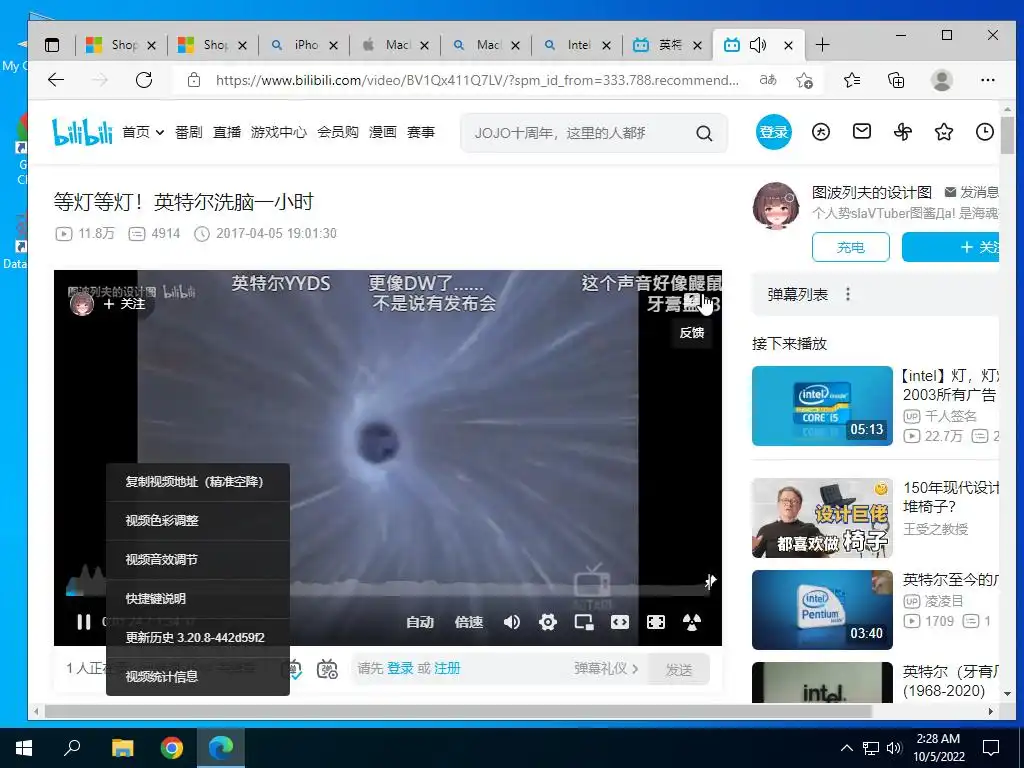This screenshot has width=1024, height=768.
Task: Open 弹幕礼仪 etiquette link
Action: tap(606, 668)
